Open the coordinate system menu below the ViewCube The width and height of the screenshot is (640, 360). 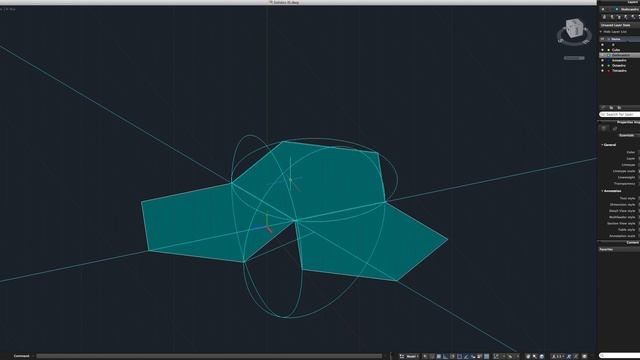point(574,58)
